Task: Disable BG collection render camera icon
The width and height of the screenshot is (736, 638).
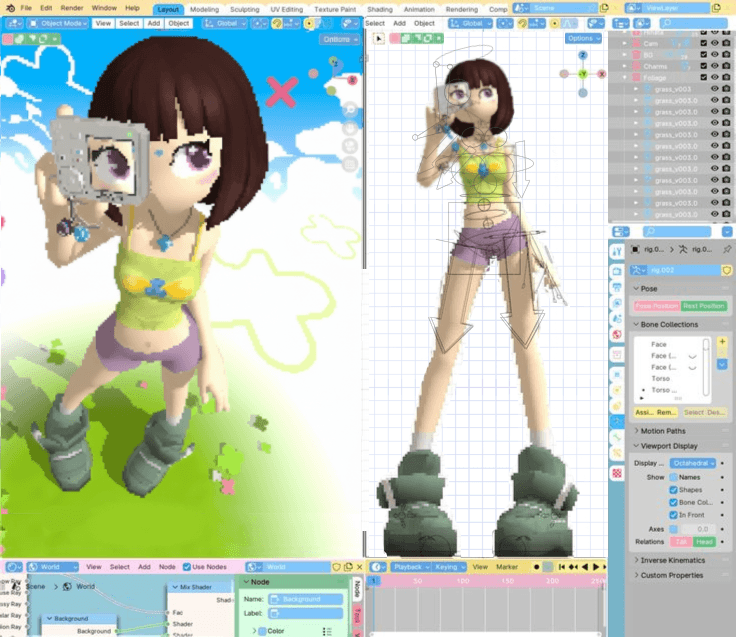Action: click(x=726, y=55)
